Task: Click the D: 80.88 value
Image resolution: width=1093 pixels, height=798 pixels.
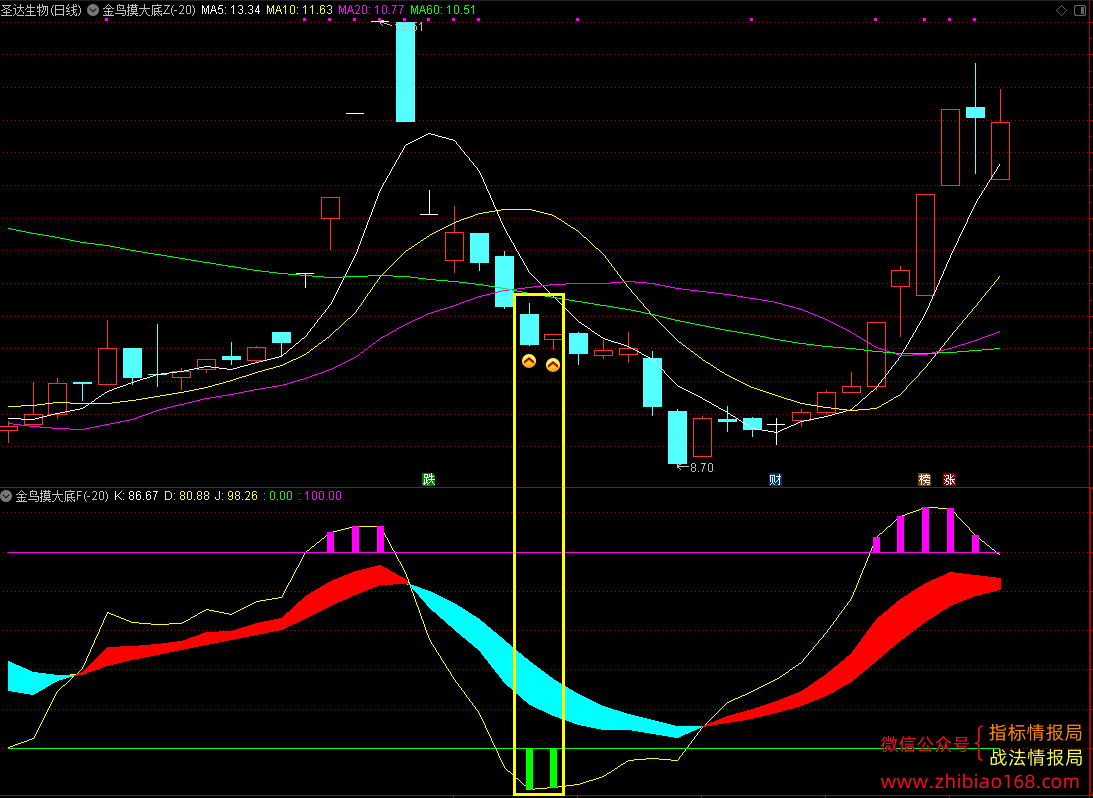Action: coord(187,496)
